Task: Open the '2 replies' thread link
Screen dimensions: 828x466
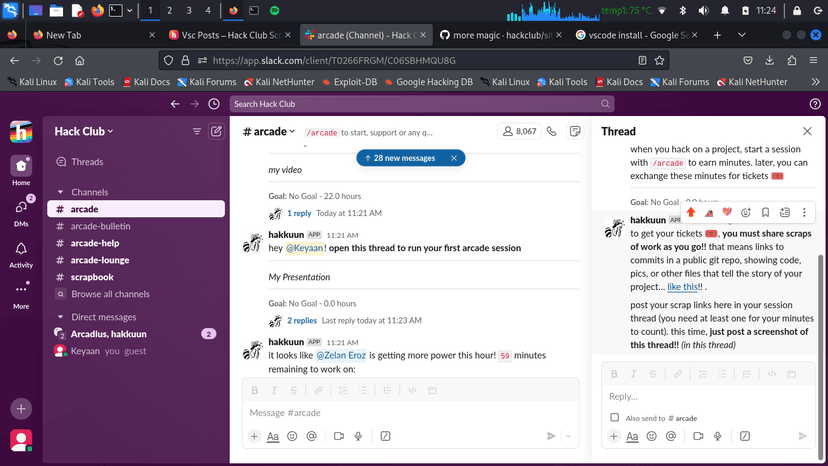Action: pos(302,321)
